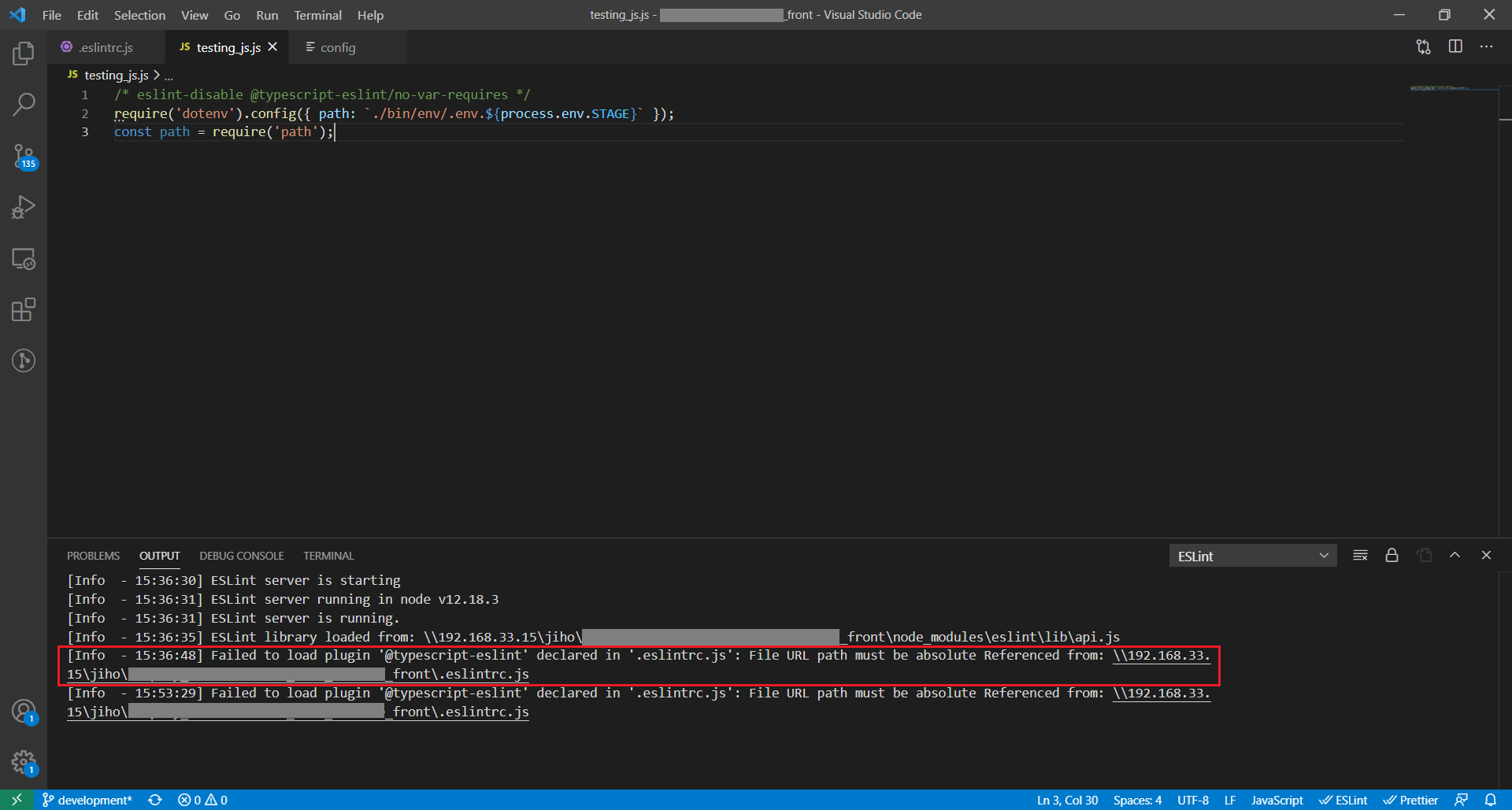Click the Prettier status bar item
The width and height of the screenshot is (1512, 810).
(x=1410, y=800)
